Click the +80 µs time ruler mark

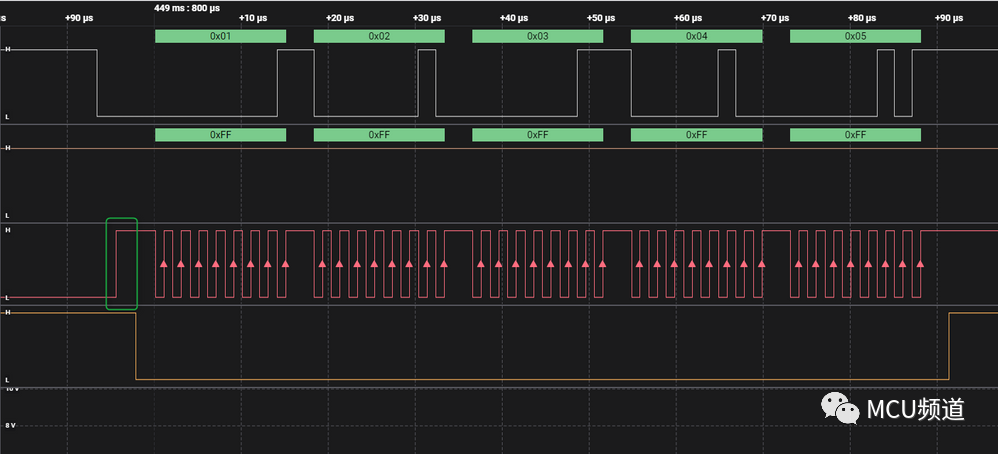click(x=861, y=18)
